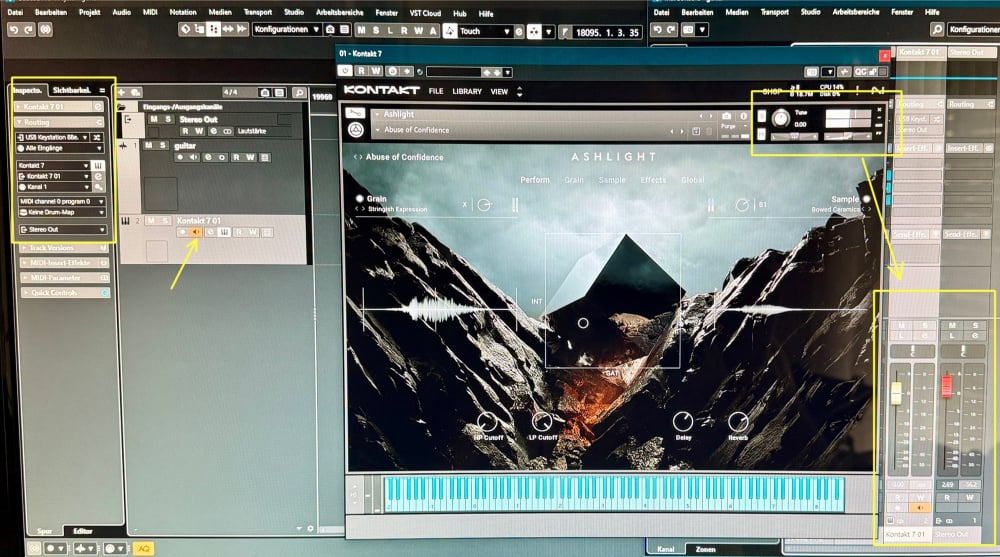Open the Alle Eingänge dropdown
The height and width of the screenshot is (557, 1000).
point(60,148)
